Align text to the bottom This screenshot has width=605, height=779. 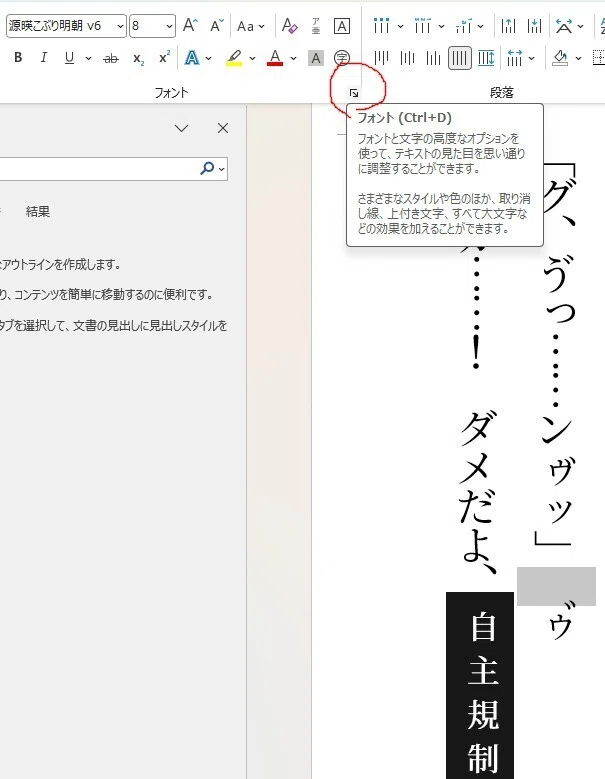click(433, 59)
